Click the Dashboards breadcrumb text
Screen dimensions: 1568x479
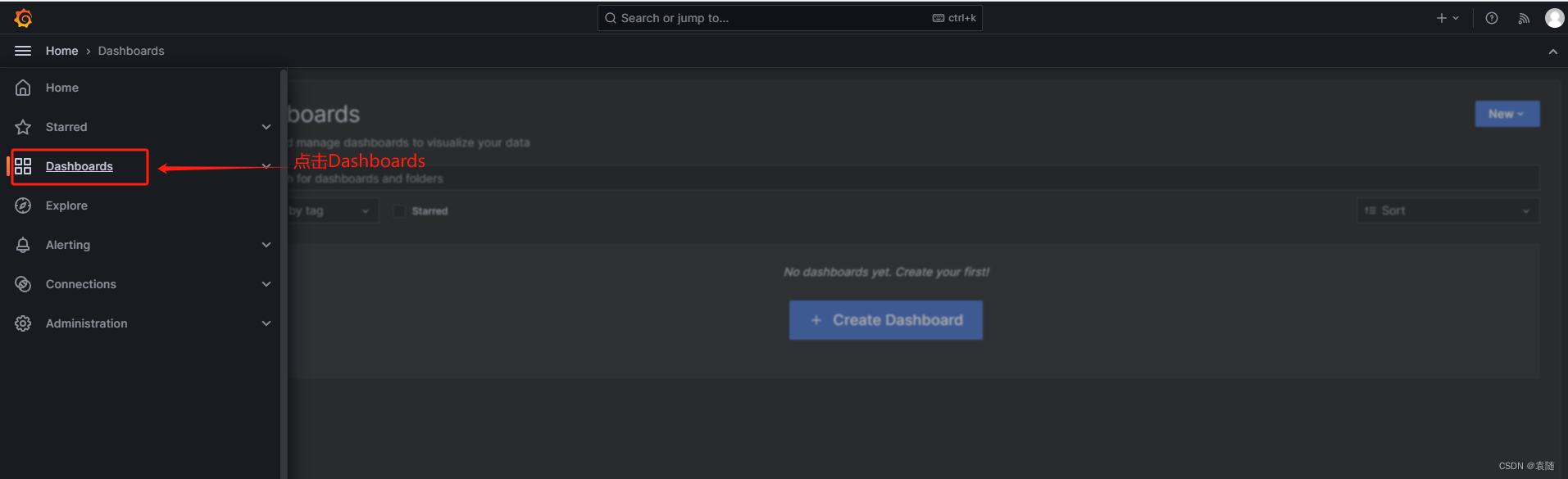[x=131, y=51]
